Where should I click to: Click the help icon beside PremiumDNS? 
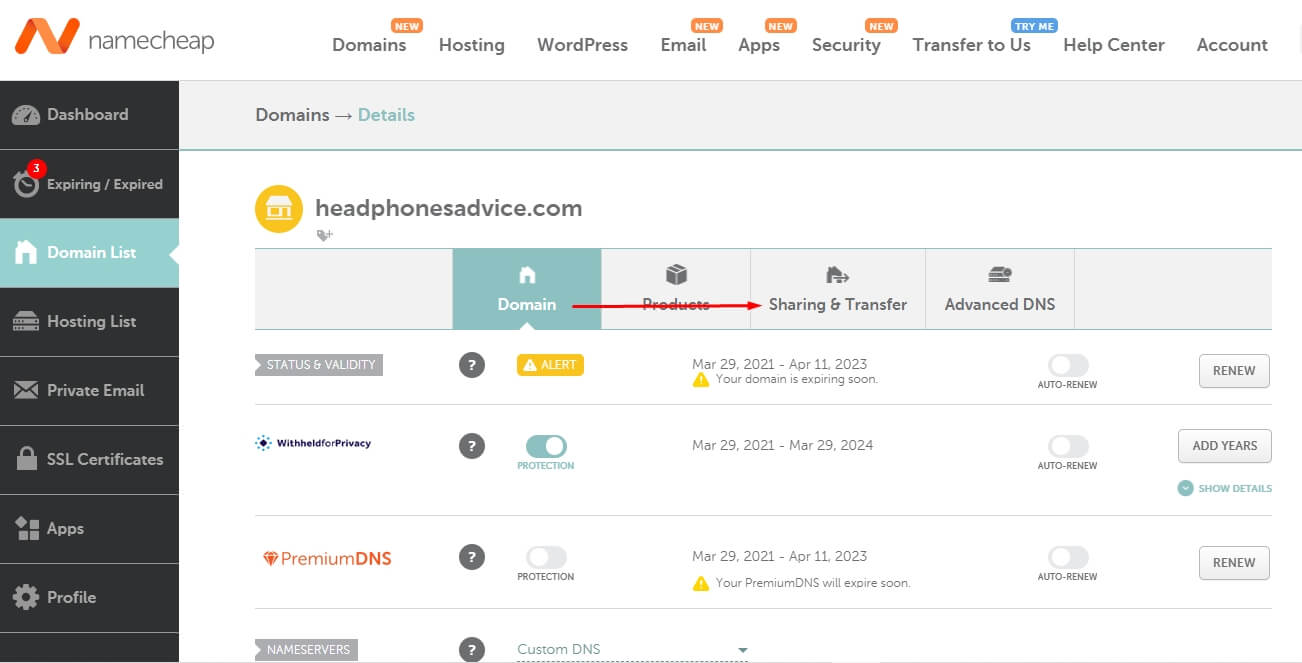click(472, 557)
